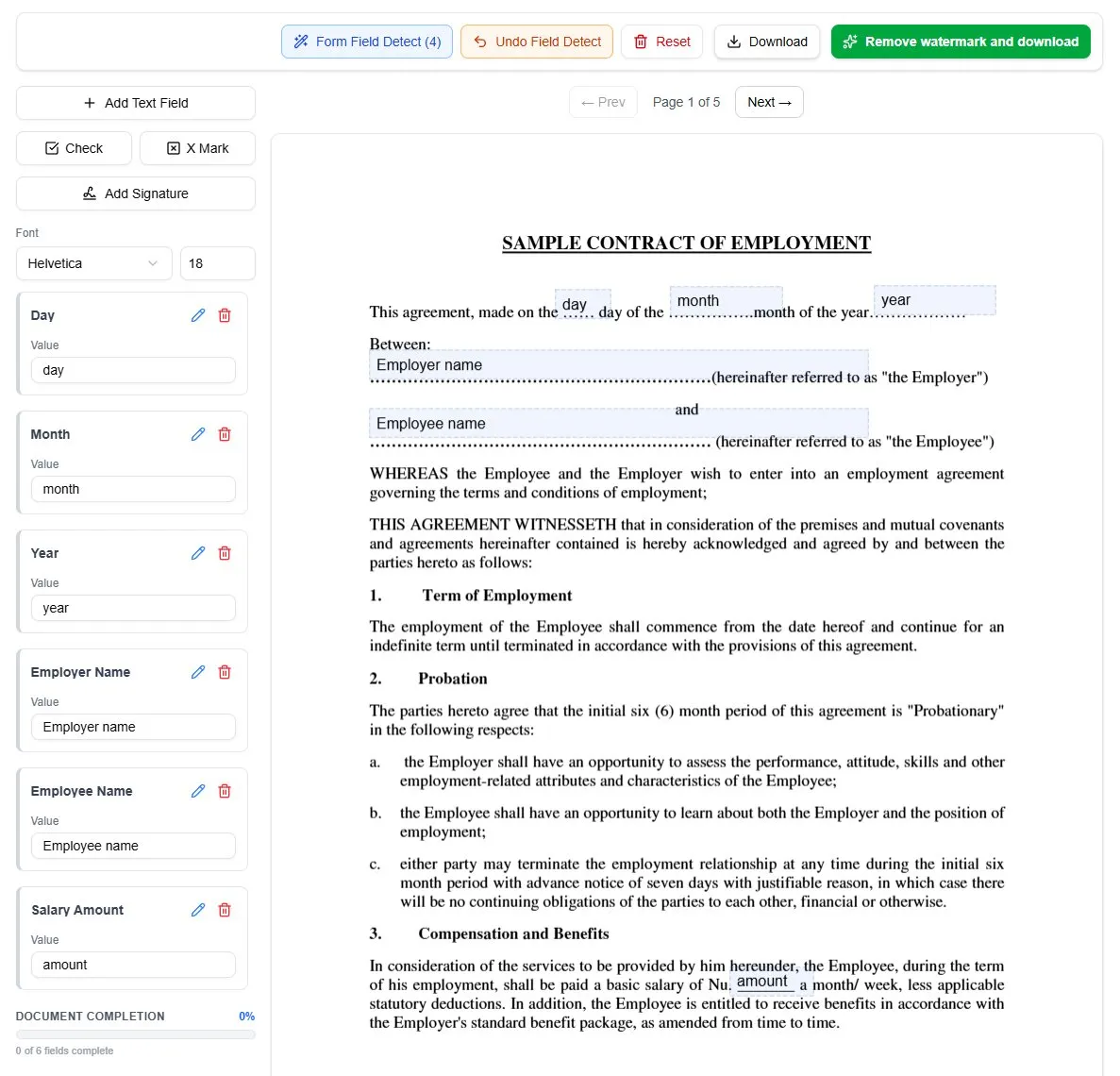Screen dimensions: 1120x1076
Task: Select the amount field on the document
Action: tap(772, 982)
